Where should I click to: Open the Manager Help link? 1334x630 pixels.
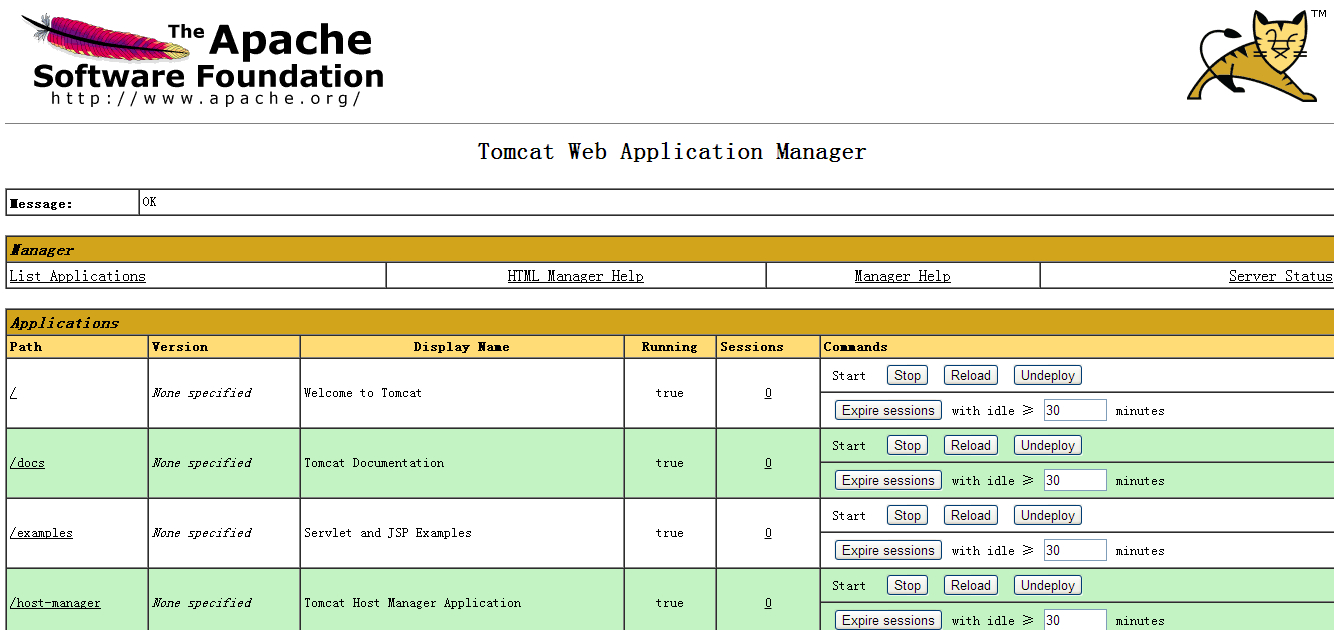[903, 276]
